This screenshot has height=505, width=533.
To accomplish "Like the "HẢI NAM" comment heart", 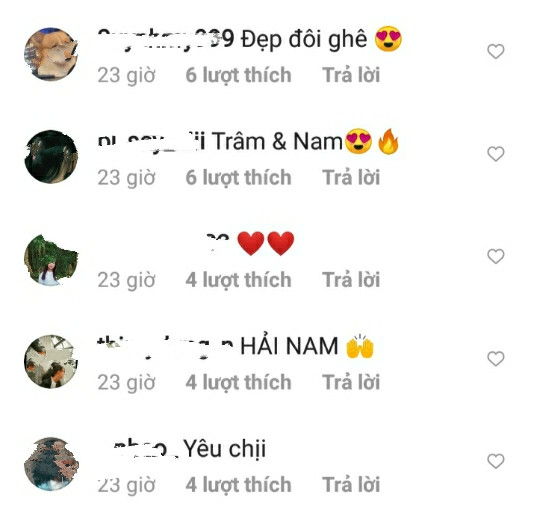I will (x=496, y=359).
